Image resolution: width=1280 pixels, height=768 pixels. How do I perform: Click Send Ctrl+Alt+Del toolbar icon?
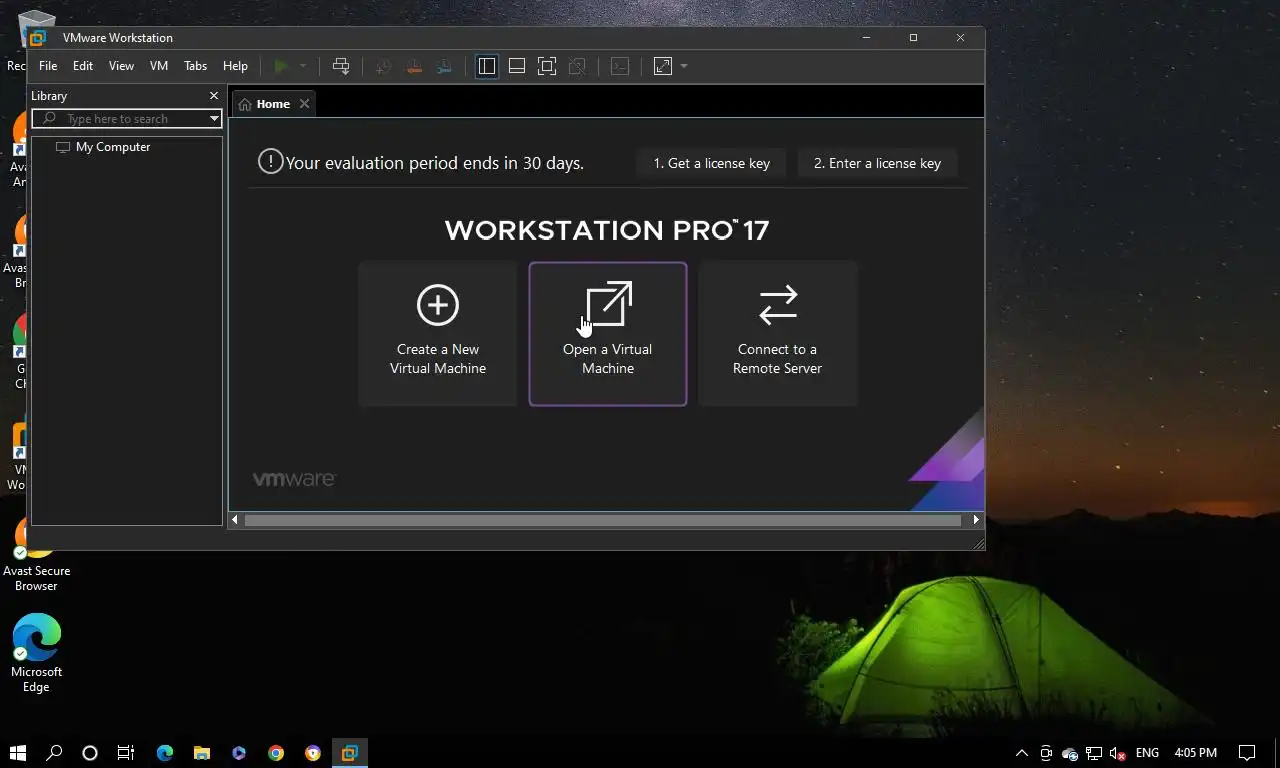tap(341, 66)
